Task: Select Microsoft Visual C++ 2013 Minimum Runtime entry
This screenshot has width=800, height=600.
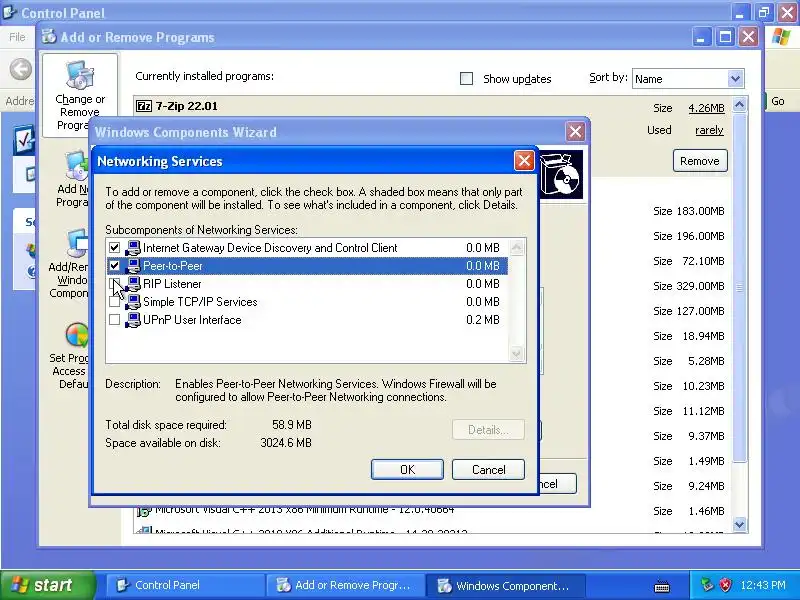Action: [x=305, y=510]
